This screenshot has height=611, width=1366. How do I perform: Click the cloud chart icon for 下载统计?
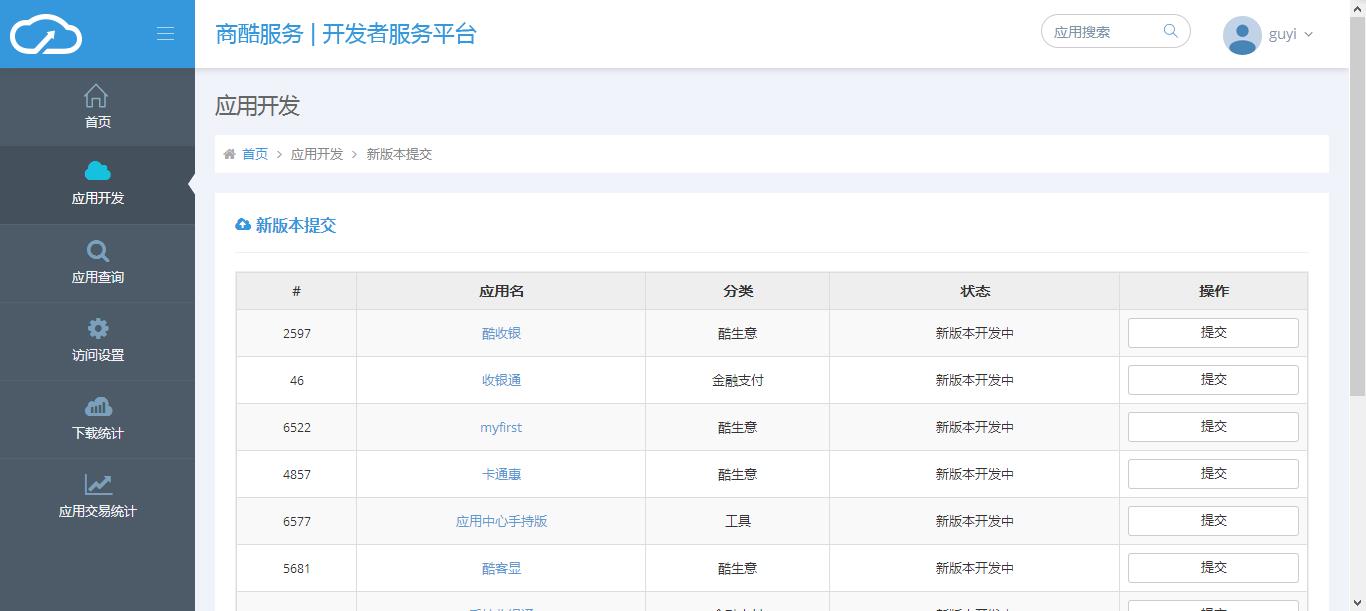[98, 406]
